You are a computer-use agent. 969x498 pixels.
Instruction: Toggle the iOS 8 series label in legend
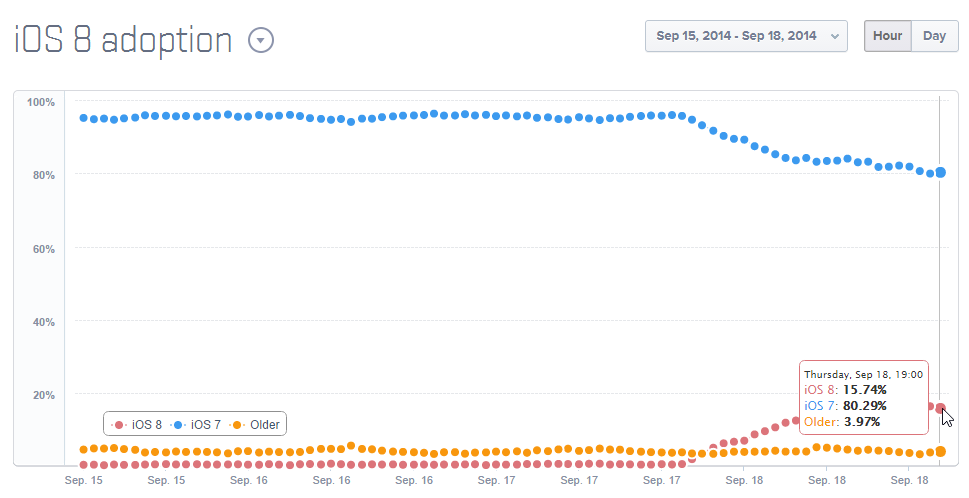147,425
